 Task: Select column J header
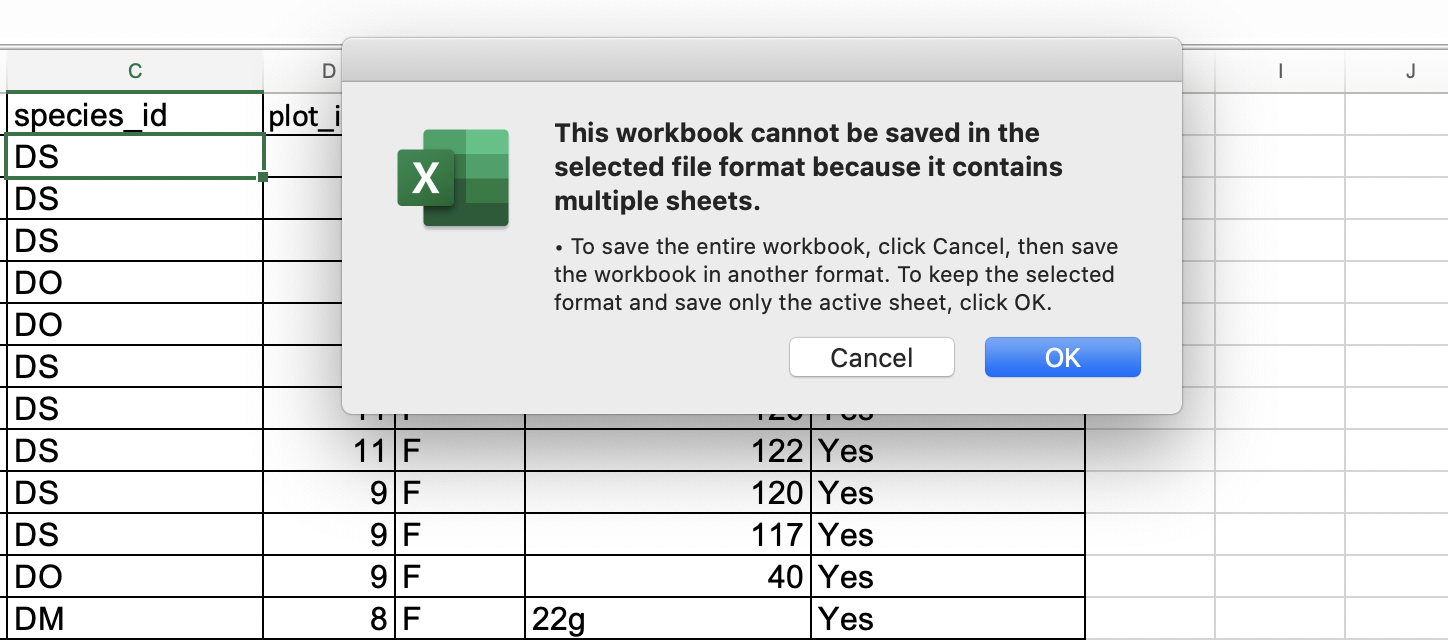tap(1410, 71)
